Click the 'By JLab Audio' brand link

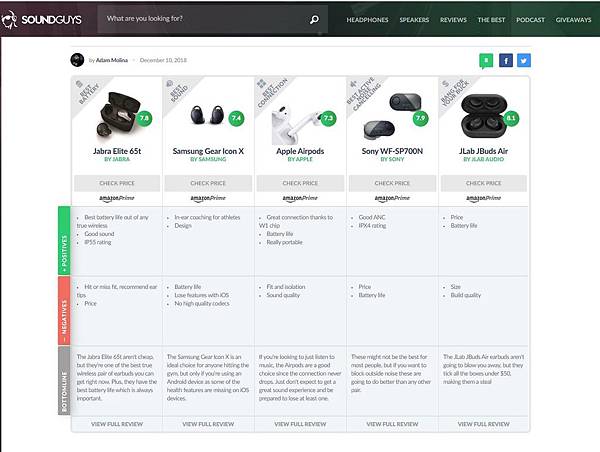[x=484, y=159]
